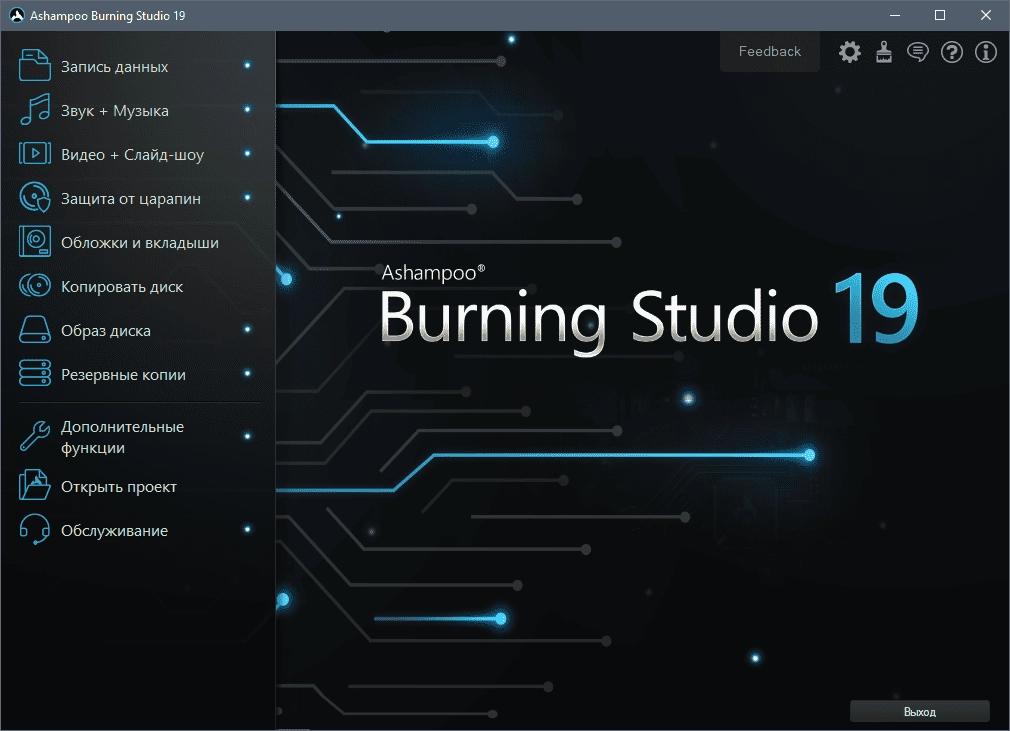
Task: Click the music note icon for Звук + Музыка
Action: coord(35,109)
